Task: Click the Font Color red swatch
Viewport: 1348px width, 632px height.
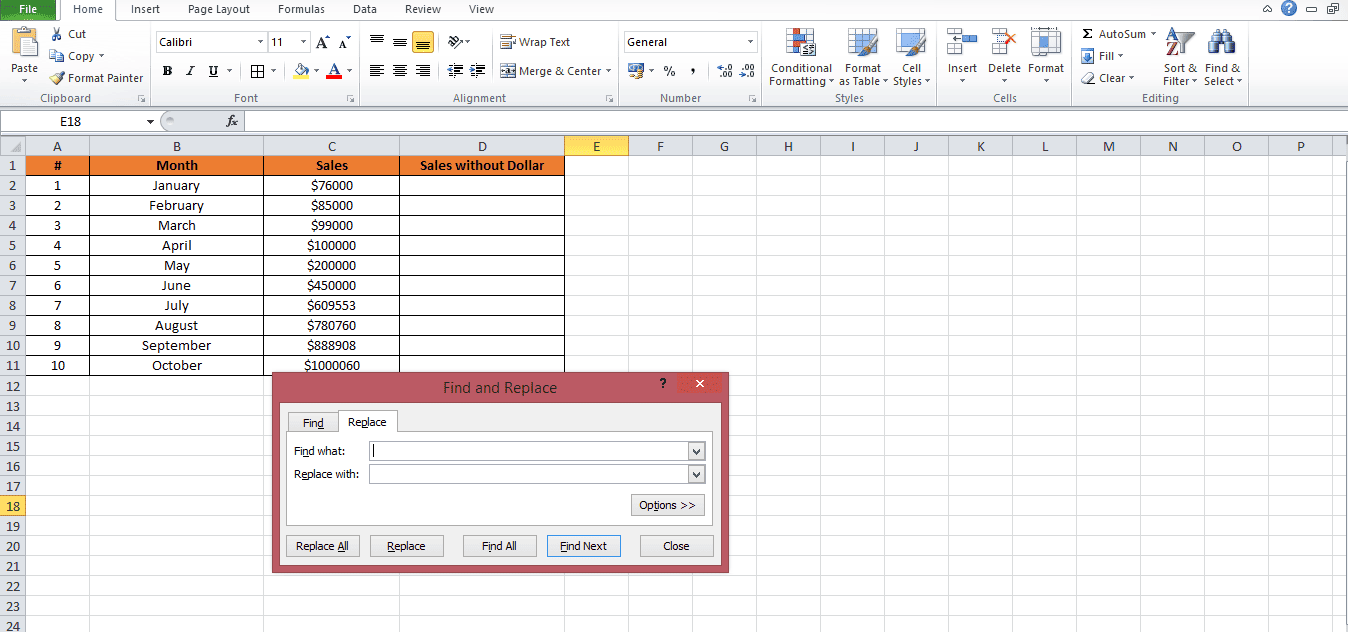Action: point(336,76)
